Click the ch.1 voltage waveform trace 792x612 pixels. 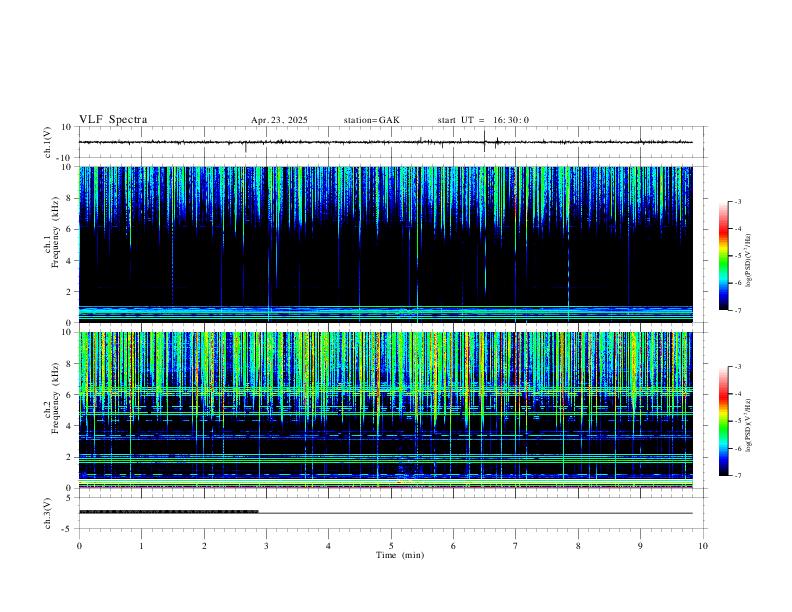(x=385, y=142)
